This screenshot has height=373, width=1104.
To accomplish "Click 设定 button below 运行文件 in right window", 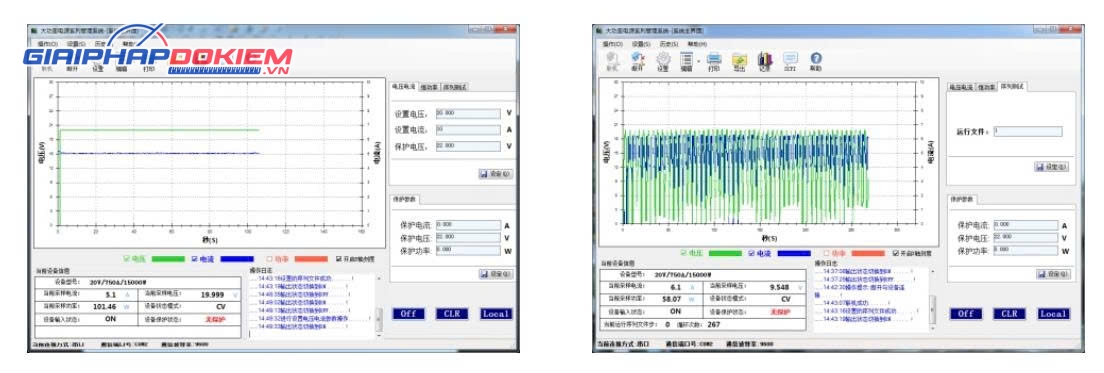I will (x=1052, y=167).
